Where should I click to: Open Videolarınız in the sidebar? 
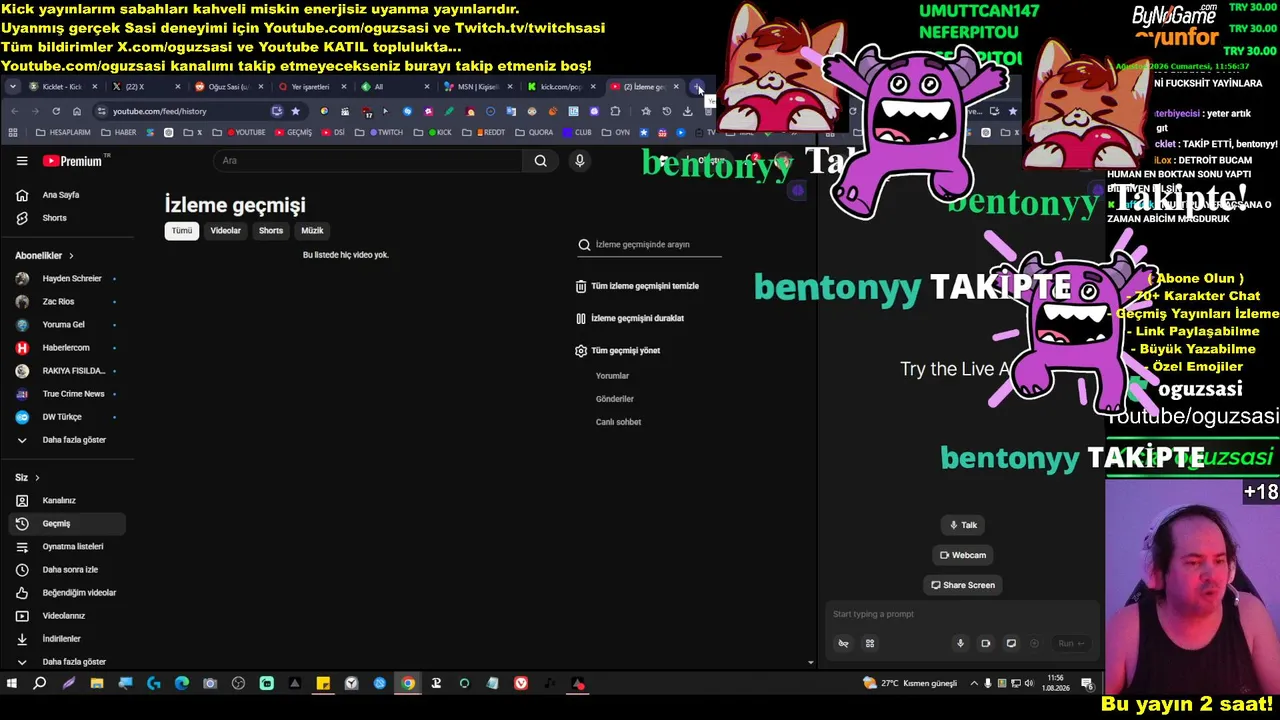click(x=68, y=616)
